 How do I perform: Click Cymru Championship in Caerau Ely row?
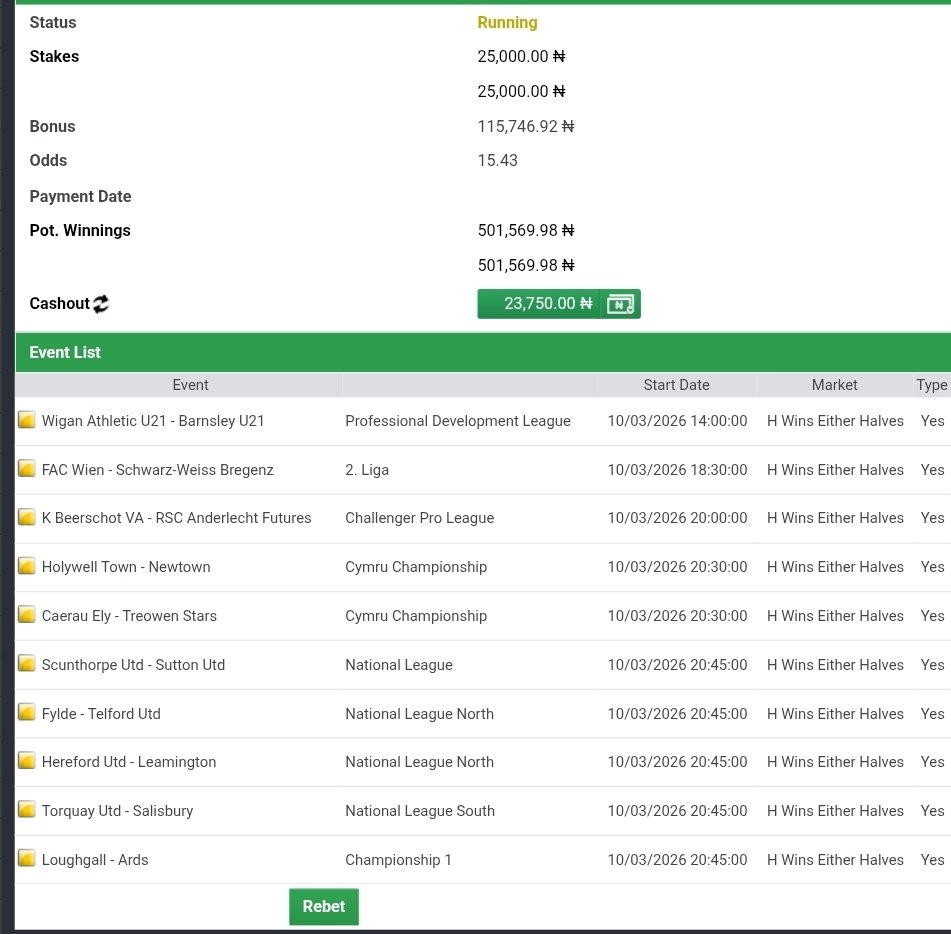(x=416, y=616)
